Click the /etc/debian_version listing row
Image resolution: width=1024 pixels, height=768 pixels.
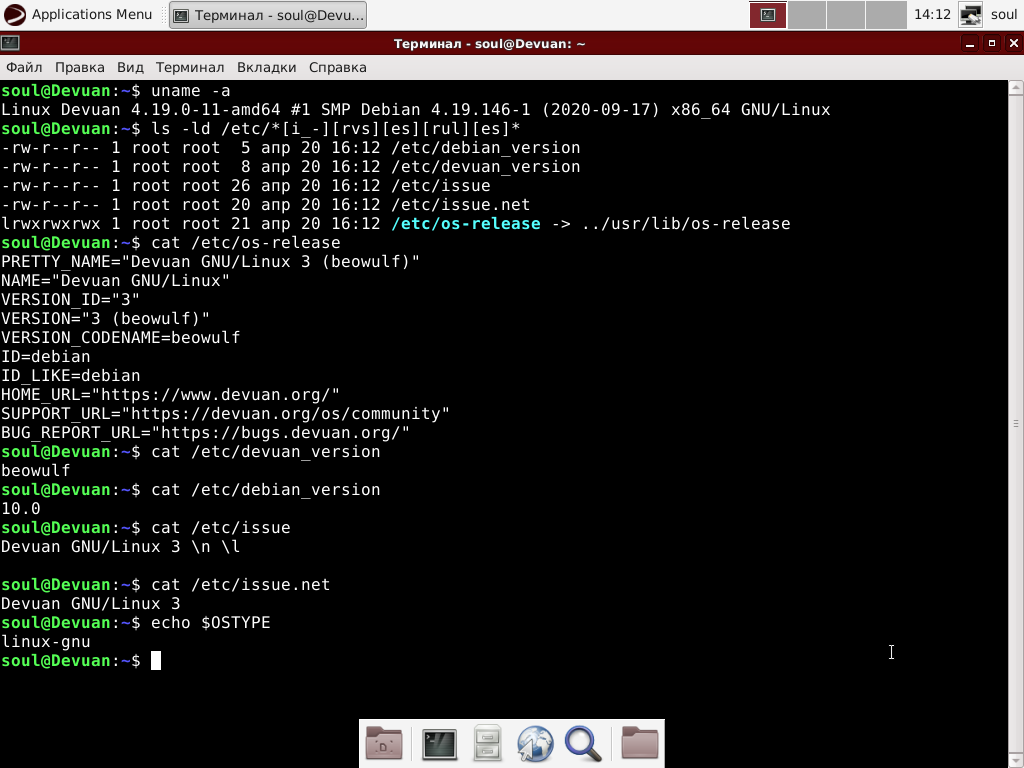(291, 148)
